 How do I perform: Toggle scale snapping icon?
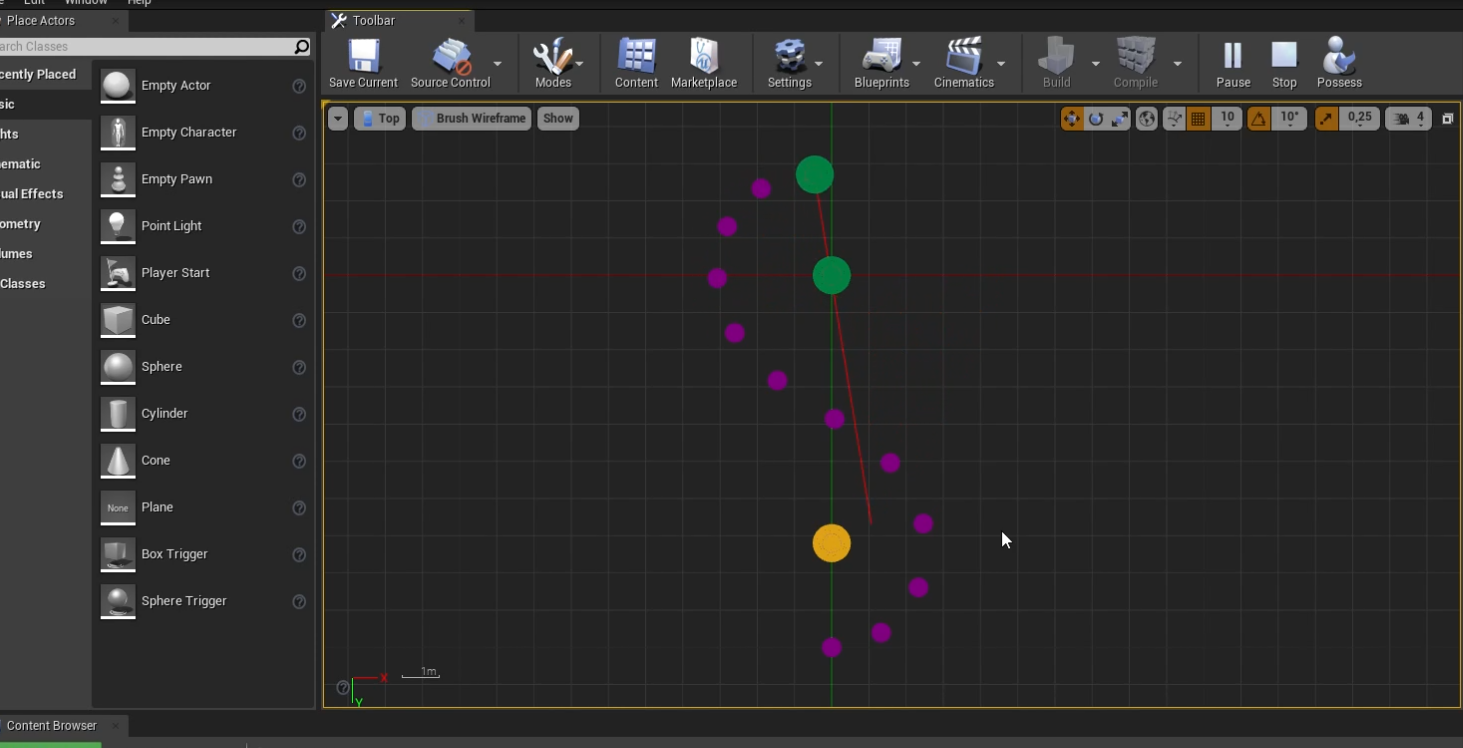(x=1327, y=119)
